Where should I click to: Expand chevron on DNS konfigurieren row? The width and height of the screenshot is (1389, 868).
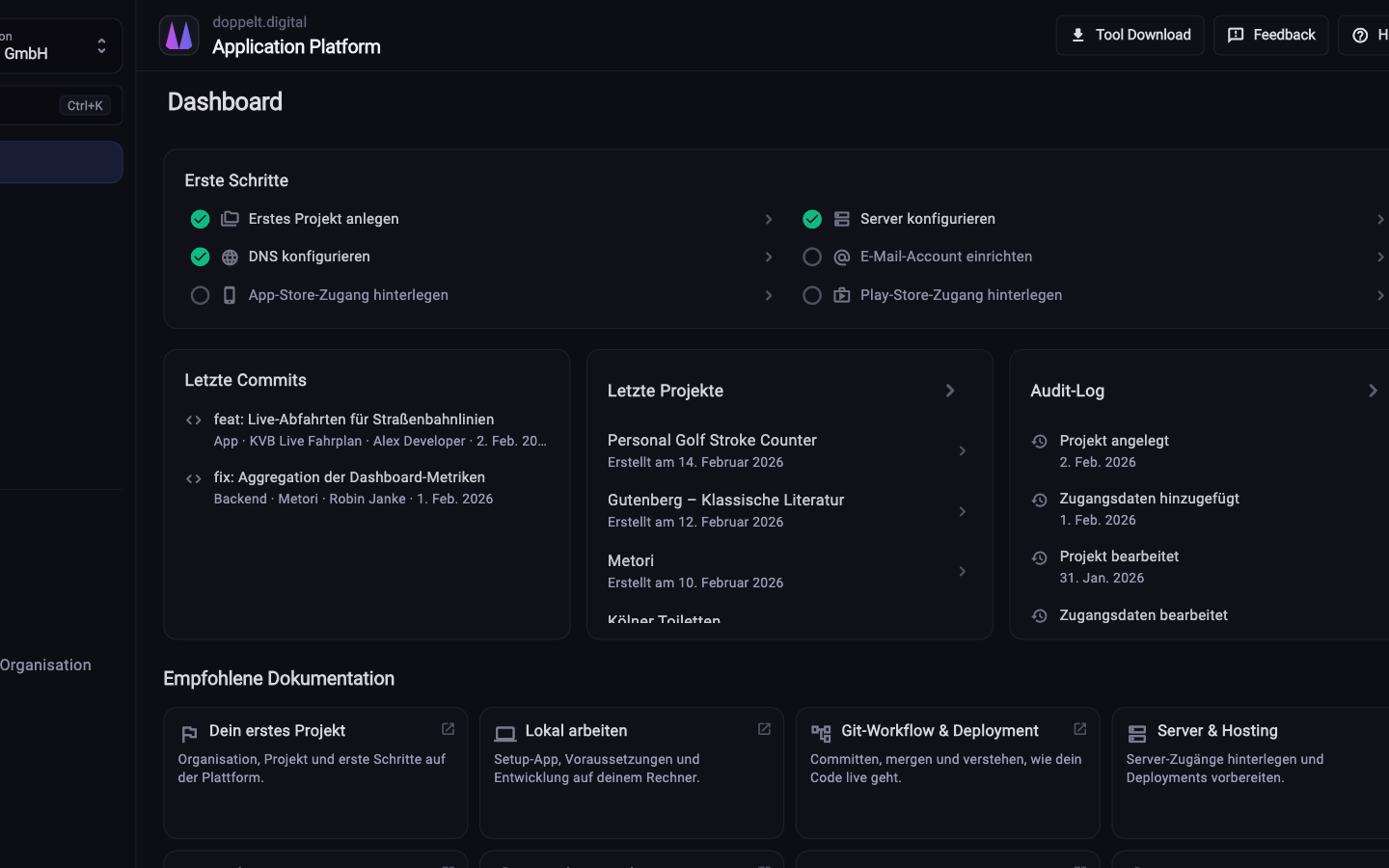[x=769, y=257]
